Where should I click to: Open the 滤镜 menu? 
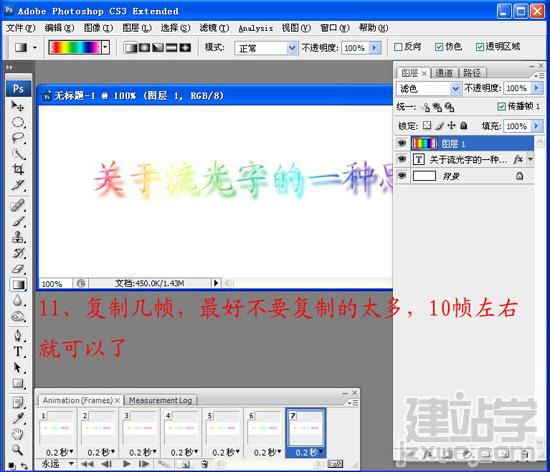point(214,28)
